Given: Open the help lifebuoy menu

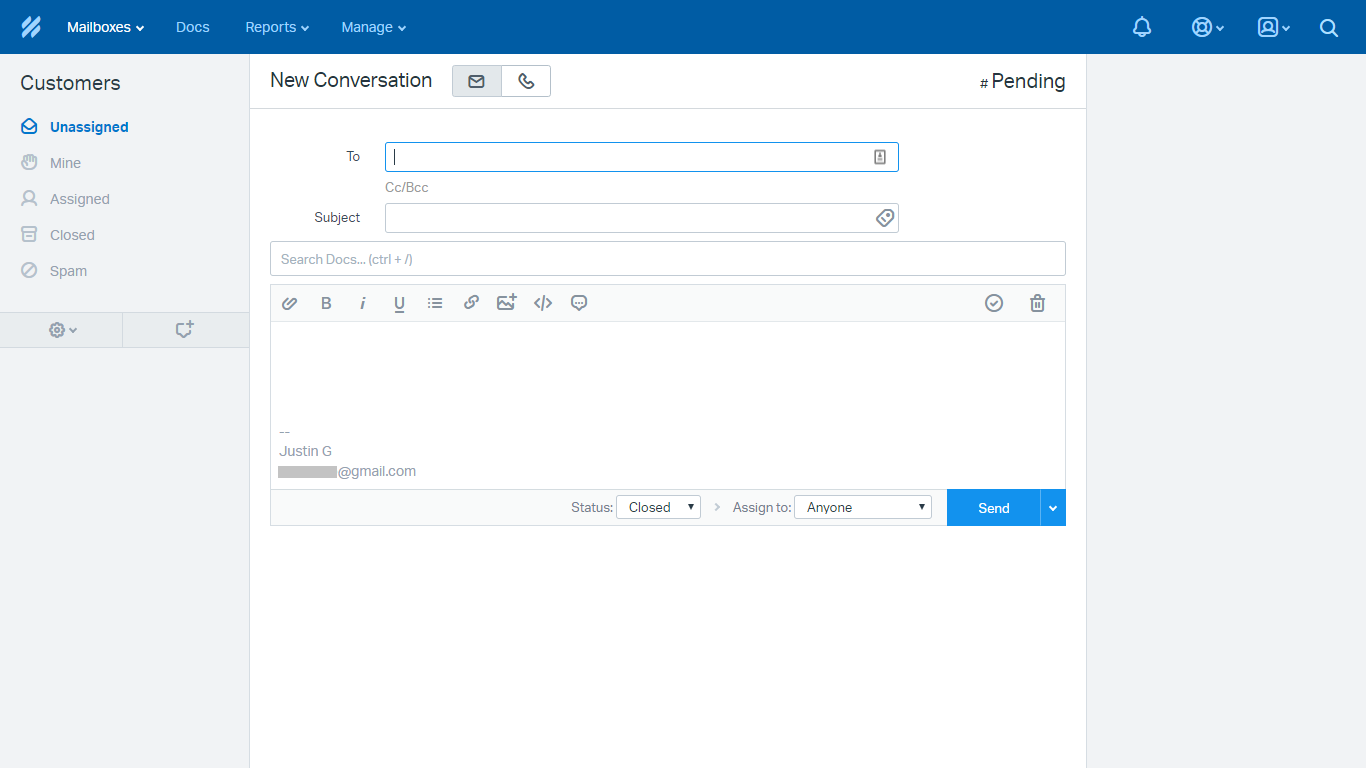Looking at the screenshot, I should 1208,27.
